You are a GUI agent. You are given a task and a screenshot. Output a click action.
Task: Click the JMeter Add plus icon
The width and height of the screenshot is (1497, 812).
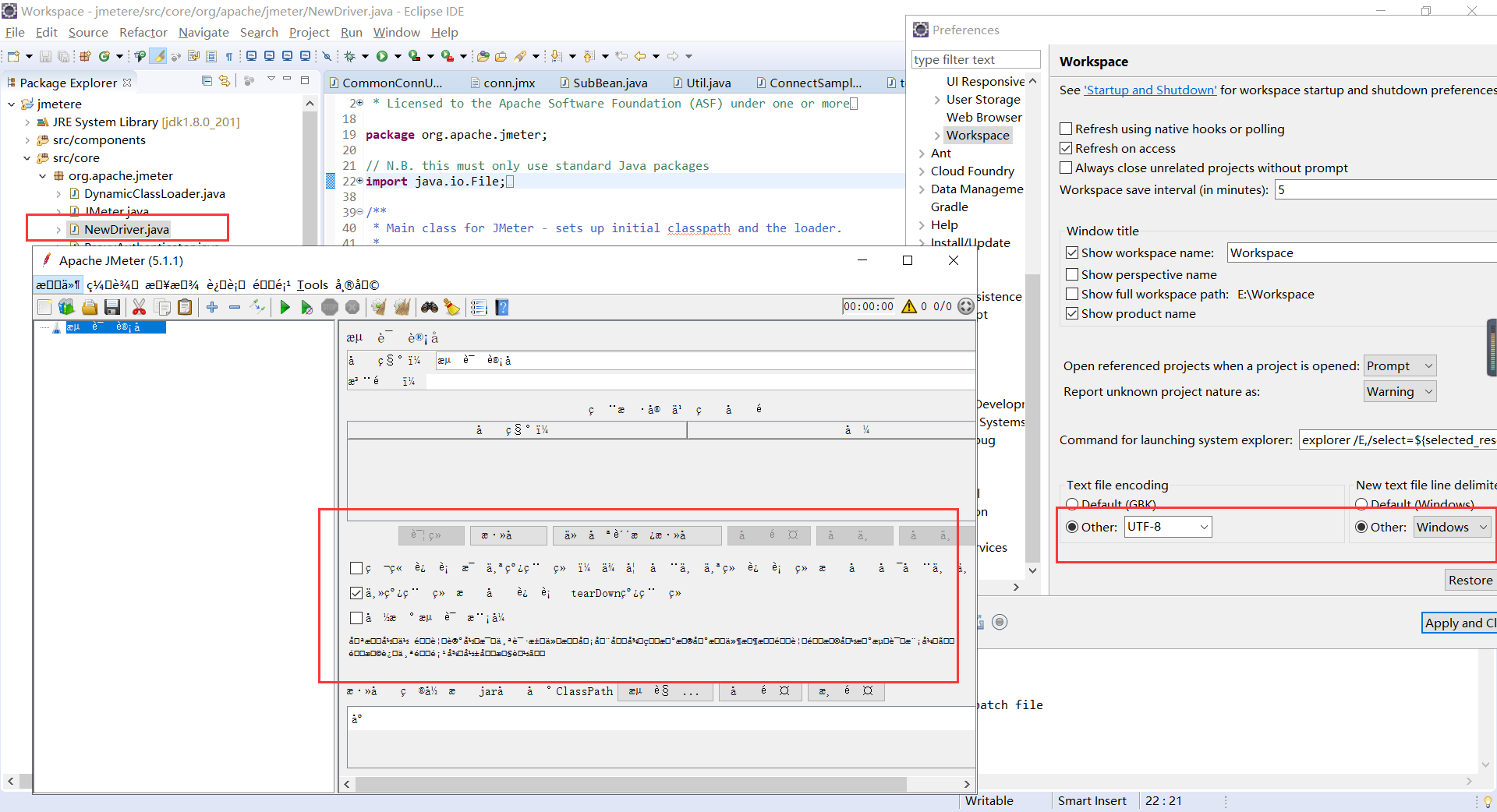click(212, 308)
